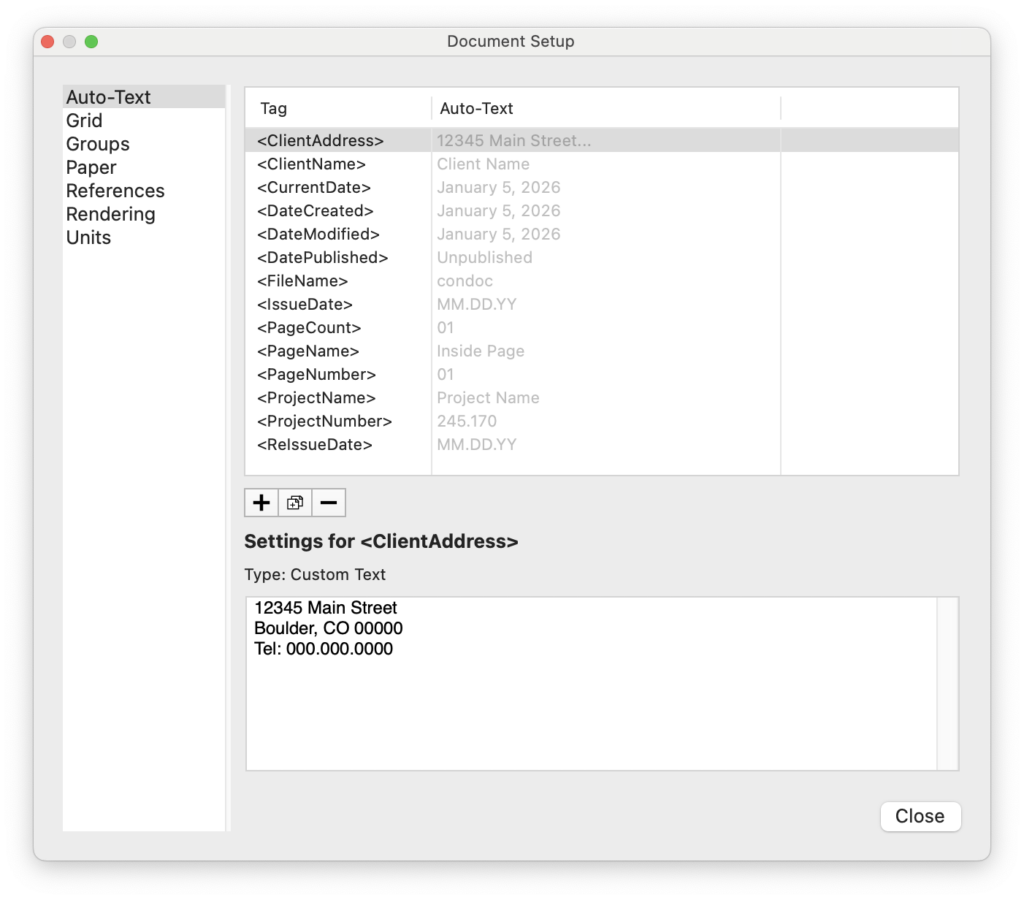Click the 'Client Name' auto-text value
Viewport: 1024px width, 900px height.
pyautogui.click(x=483, y=164)
